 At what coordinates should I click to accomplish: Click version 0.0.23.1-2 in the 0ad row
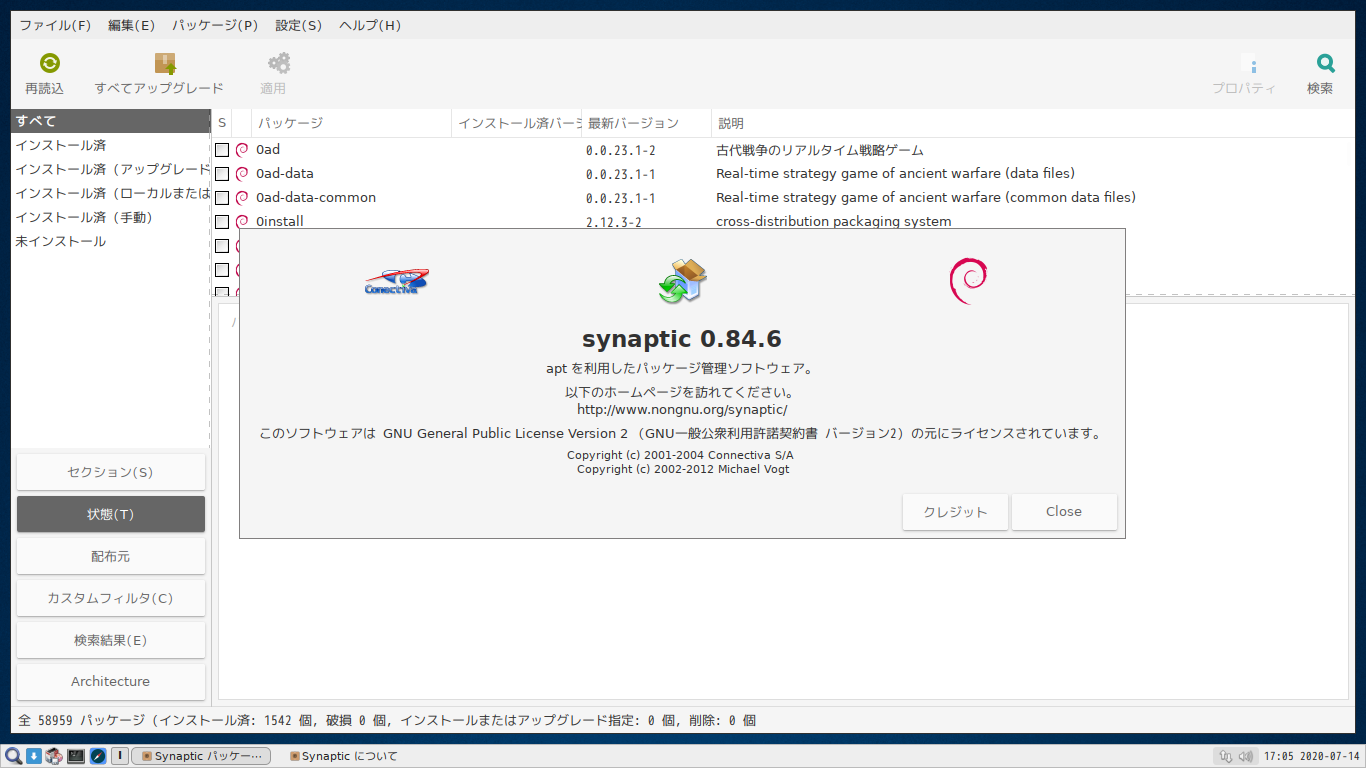(621, 150)
